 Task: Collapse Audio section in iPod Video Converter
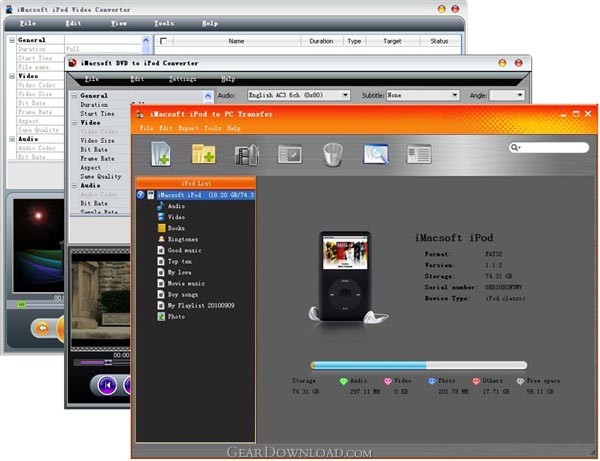coord(12,139)
